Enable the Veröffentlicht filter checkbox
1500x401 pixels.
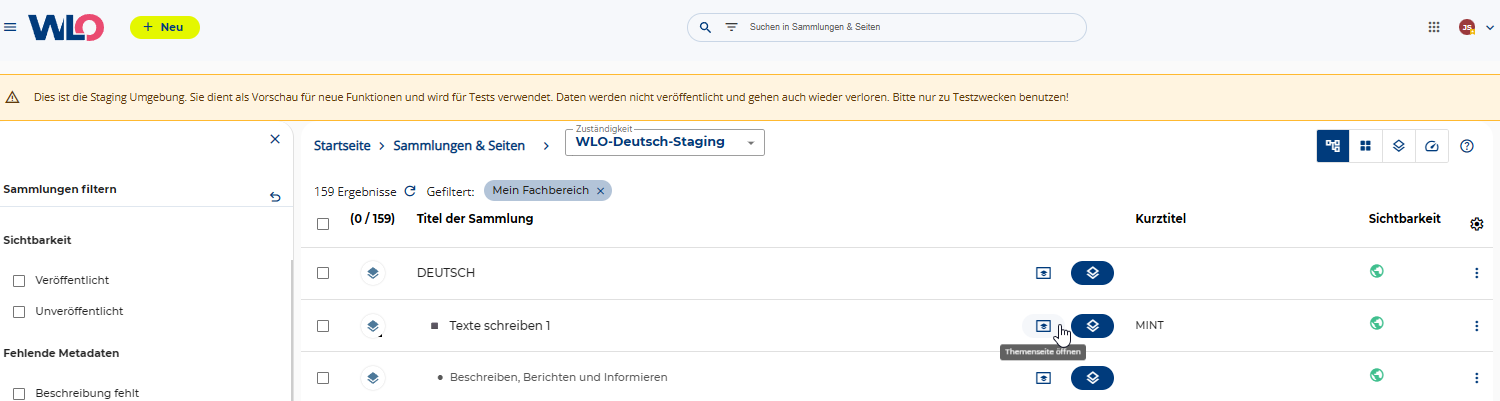[x=19, y=281]
